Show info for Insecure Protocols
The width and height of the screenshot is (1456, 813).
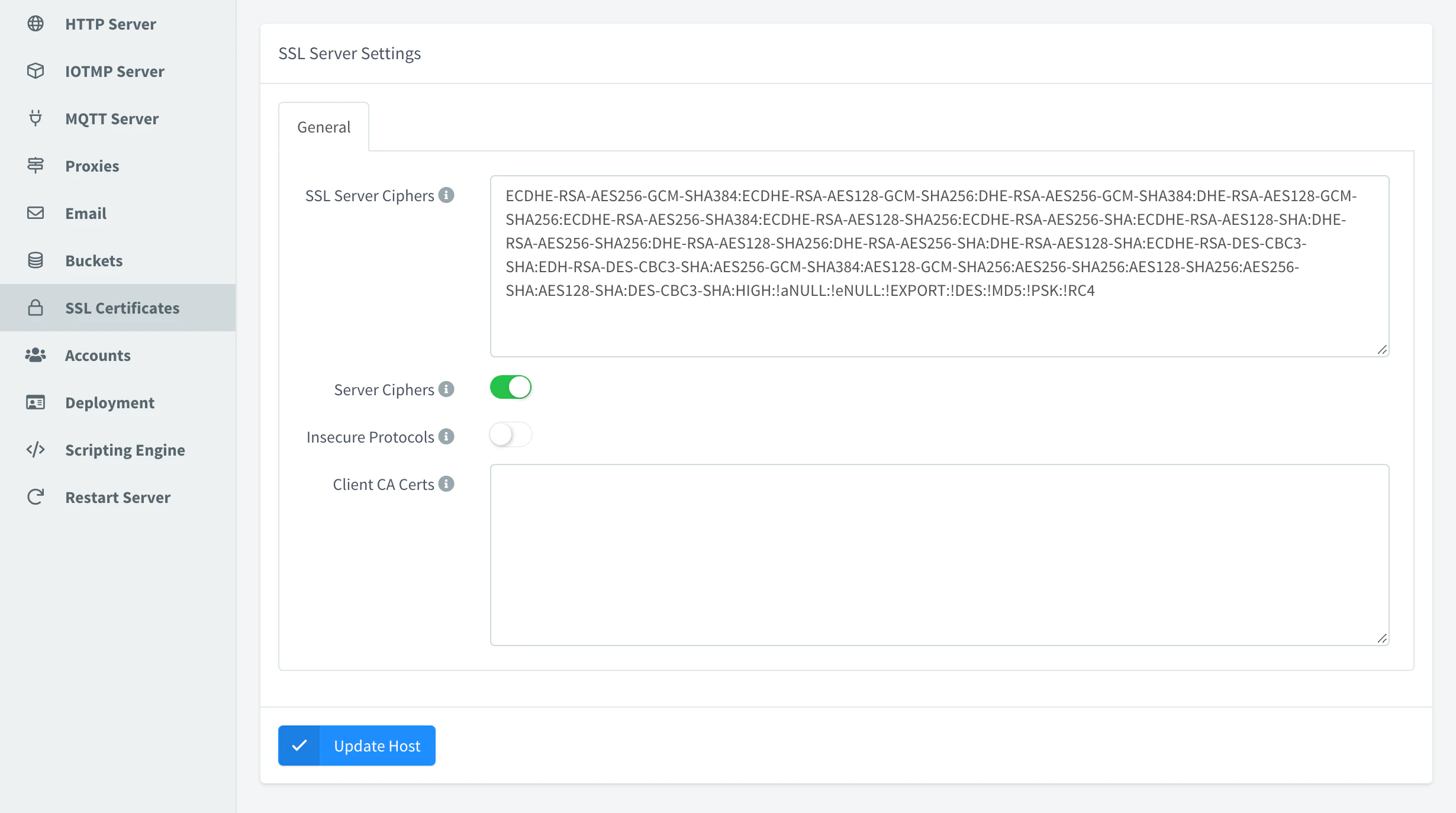[446, 437]
